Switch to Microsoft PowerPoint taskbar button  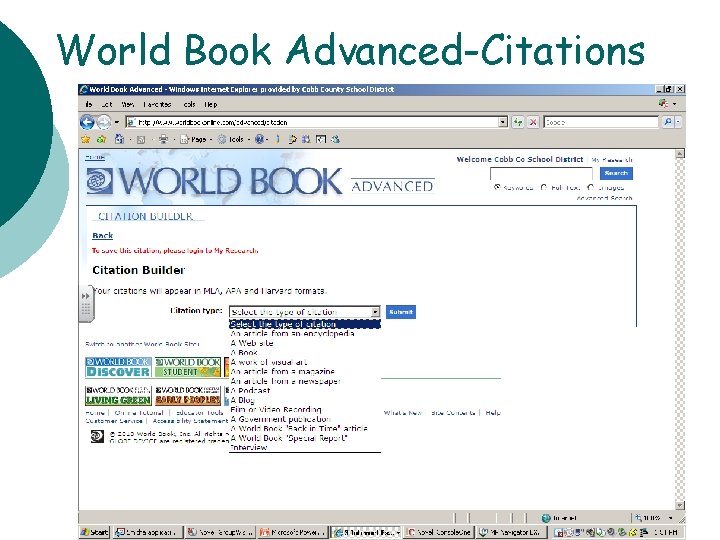coord(292,532)
